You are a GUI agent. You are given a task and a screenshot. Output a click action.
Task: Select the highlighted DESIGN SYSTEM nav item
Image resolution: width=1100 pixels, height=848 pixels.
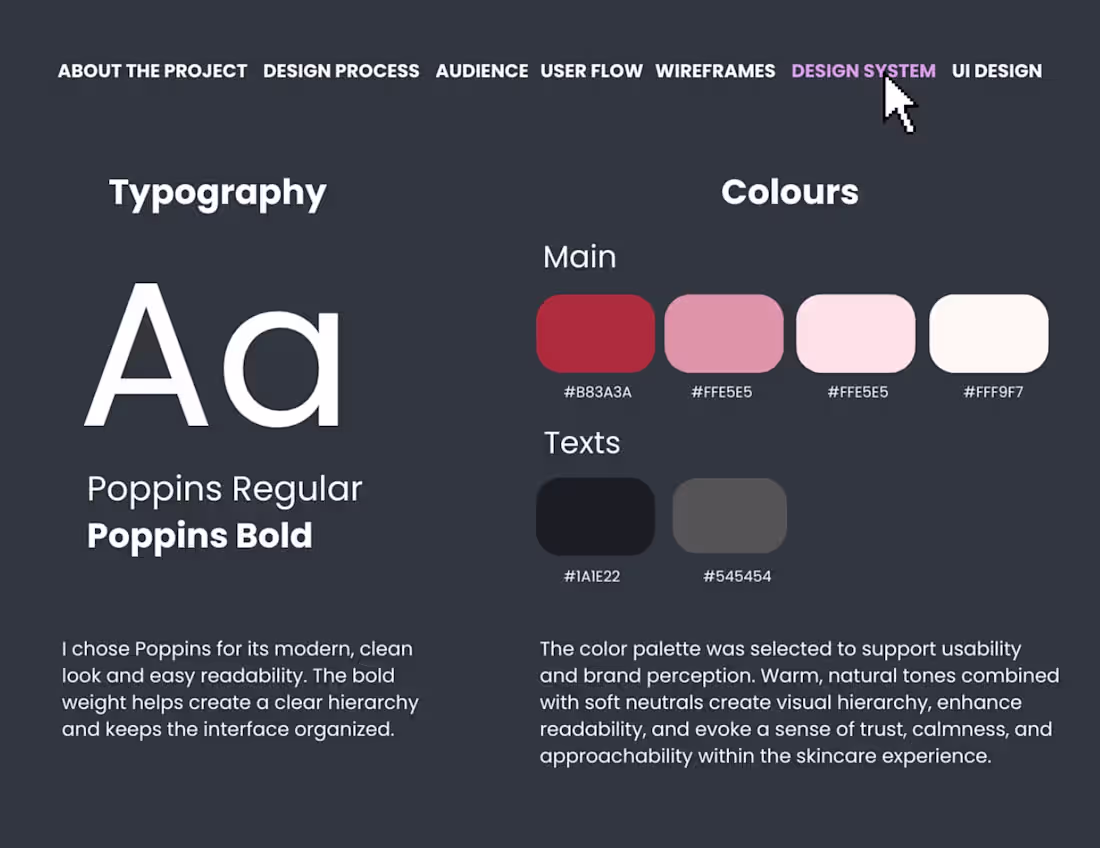pyautogui.click(x=863, y=71)
